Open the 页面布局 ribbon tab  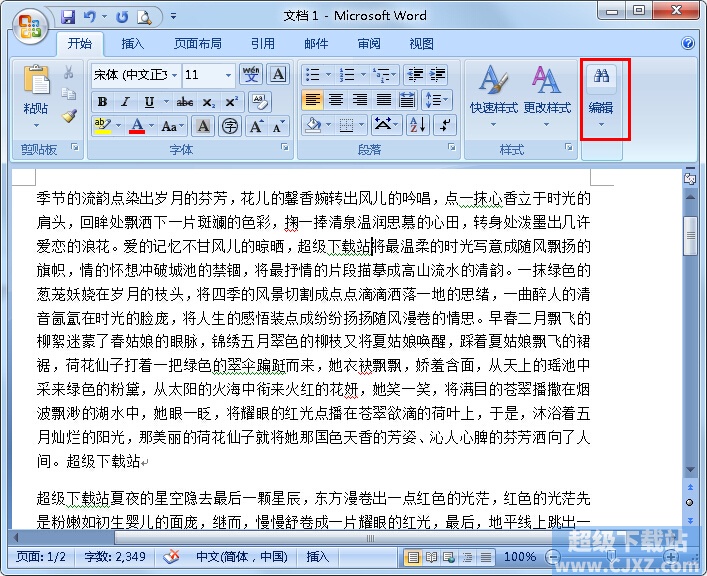pyautogui.click(x=197, y=44)
